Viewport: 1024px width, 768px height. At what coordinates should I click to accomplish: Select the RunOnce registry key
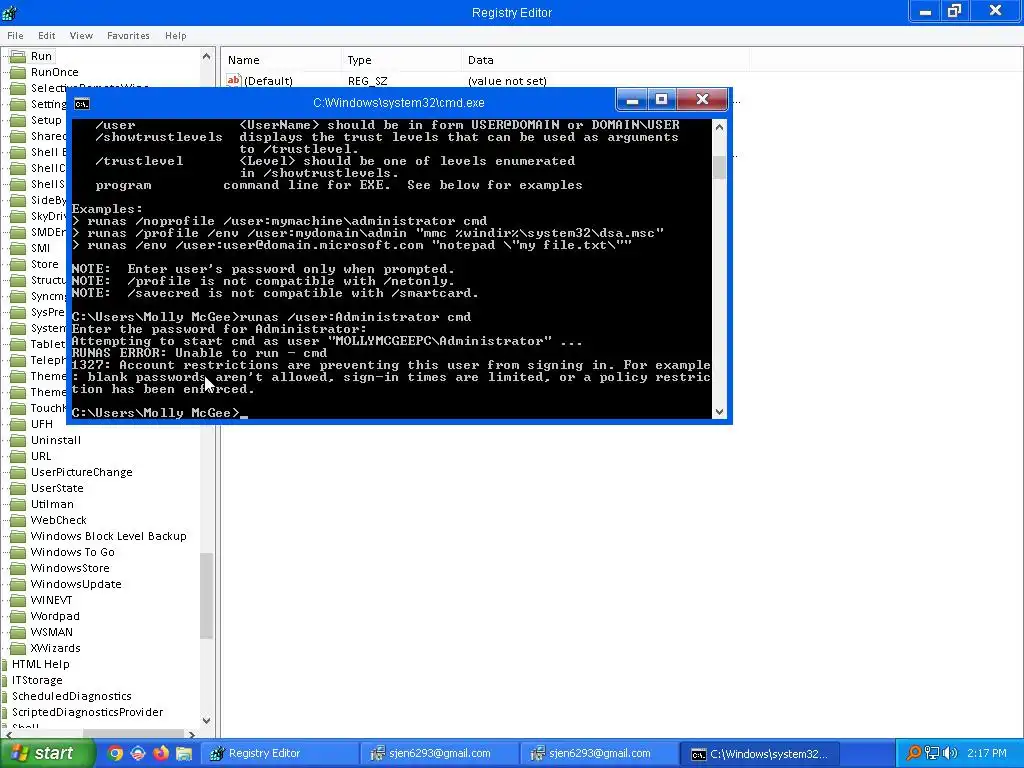54,72
